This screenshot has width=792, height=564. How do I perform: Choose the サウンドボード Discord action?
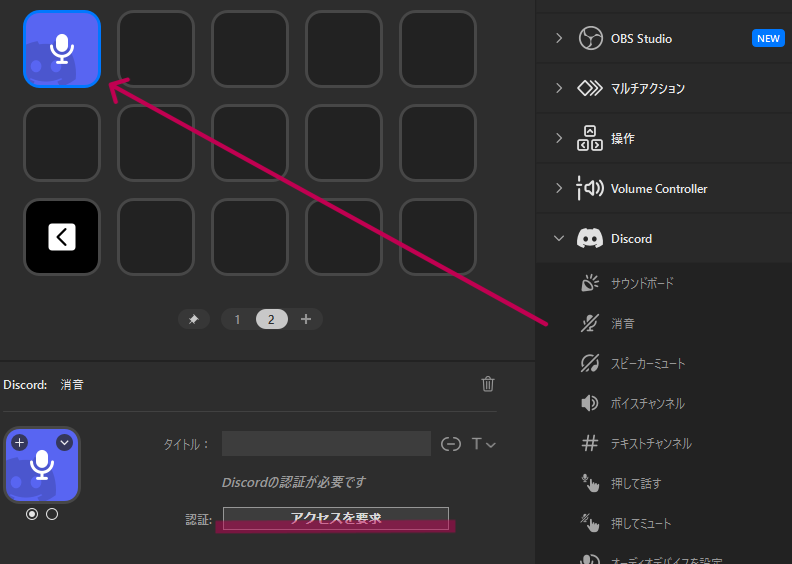642,283
